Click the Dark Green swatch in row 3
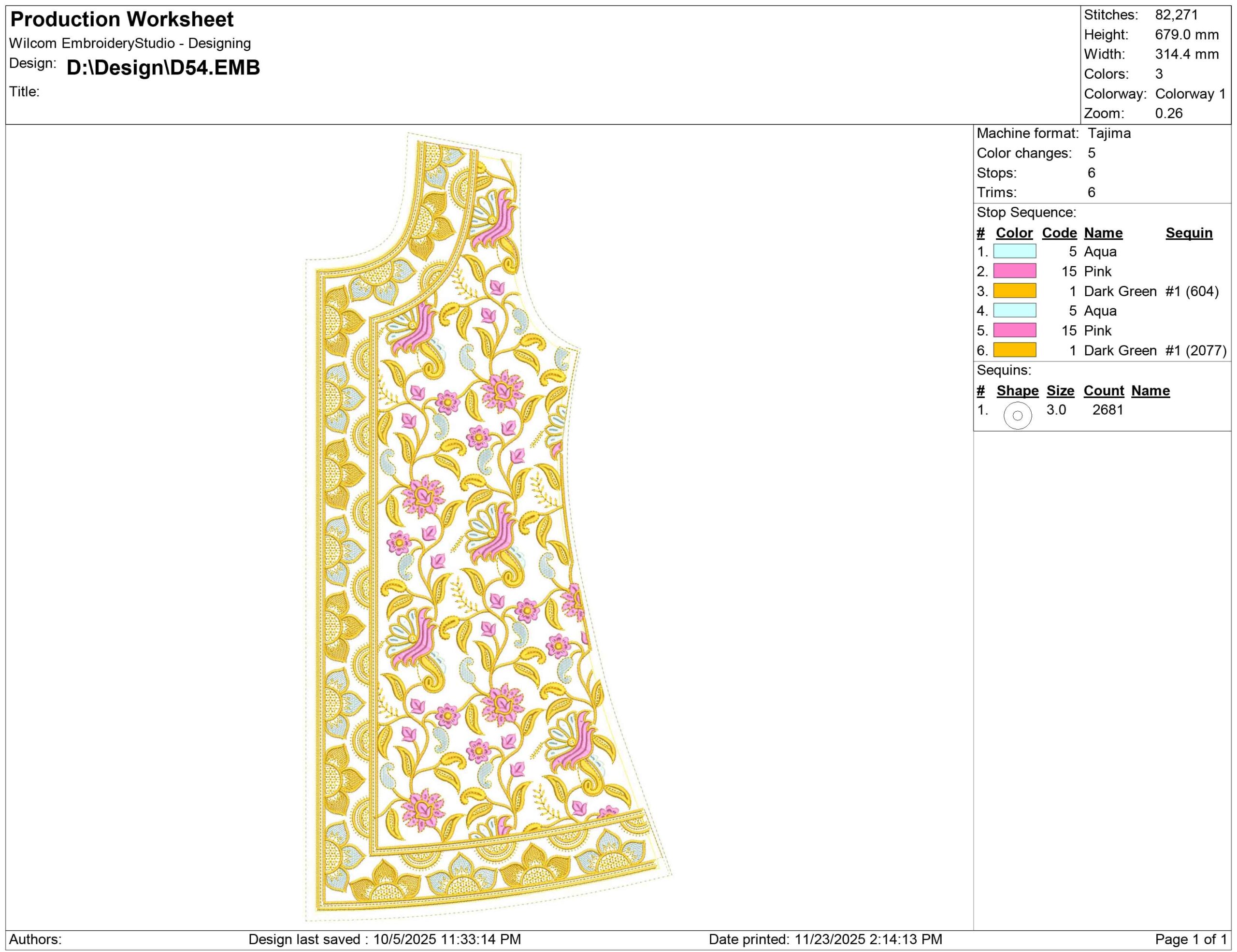The width and height of the screenshot is (1237, 952). [x=1014, y=291]
